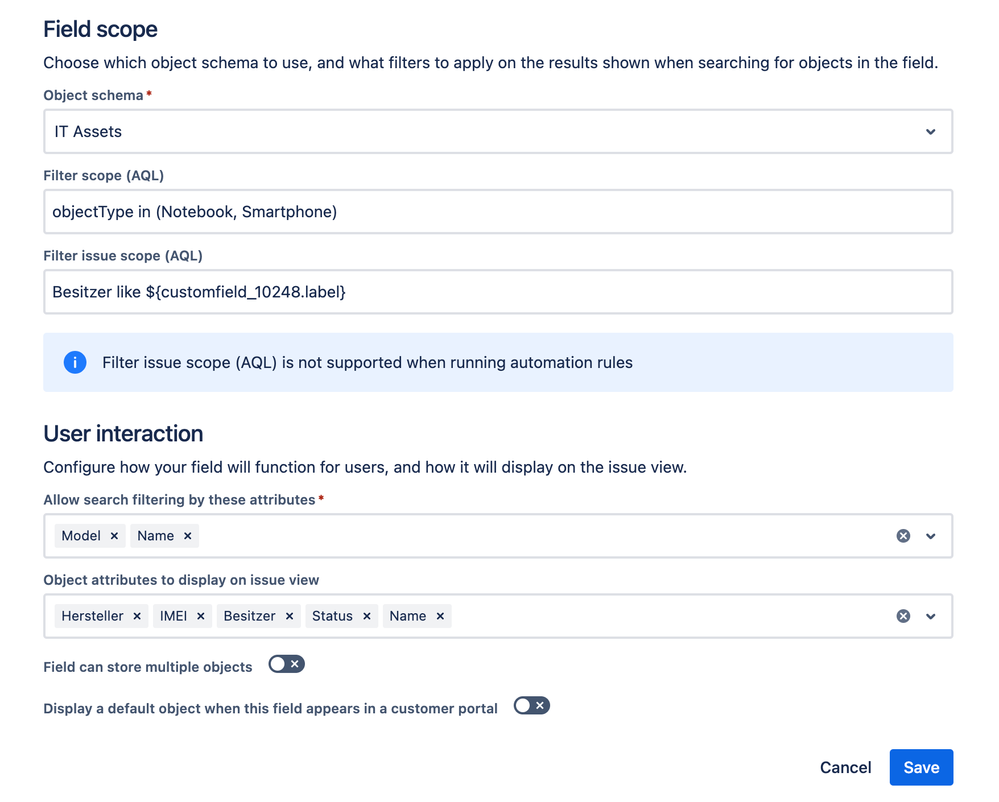Remove the Hersteller display attribute
The image size is (999, 802).
(x=137, y=616)
